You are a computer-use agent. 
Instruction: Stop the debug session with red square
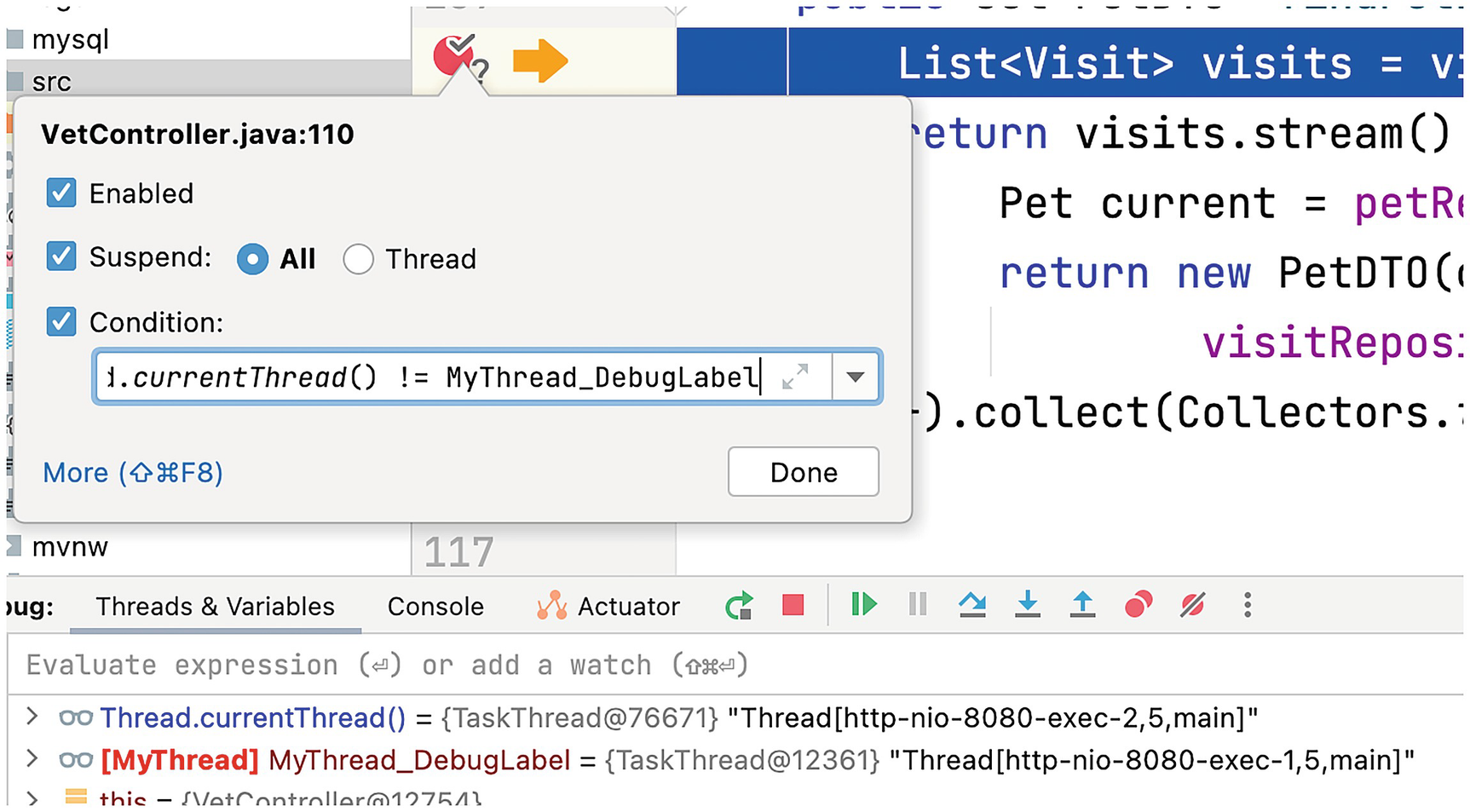793,606
